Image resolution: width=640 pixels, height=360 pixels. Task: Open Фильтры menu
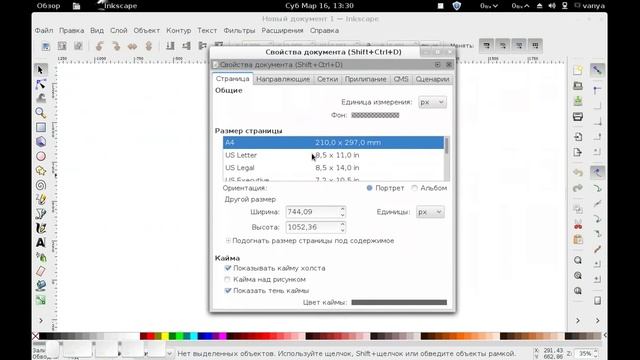click(x=239, y=31)
